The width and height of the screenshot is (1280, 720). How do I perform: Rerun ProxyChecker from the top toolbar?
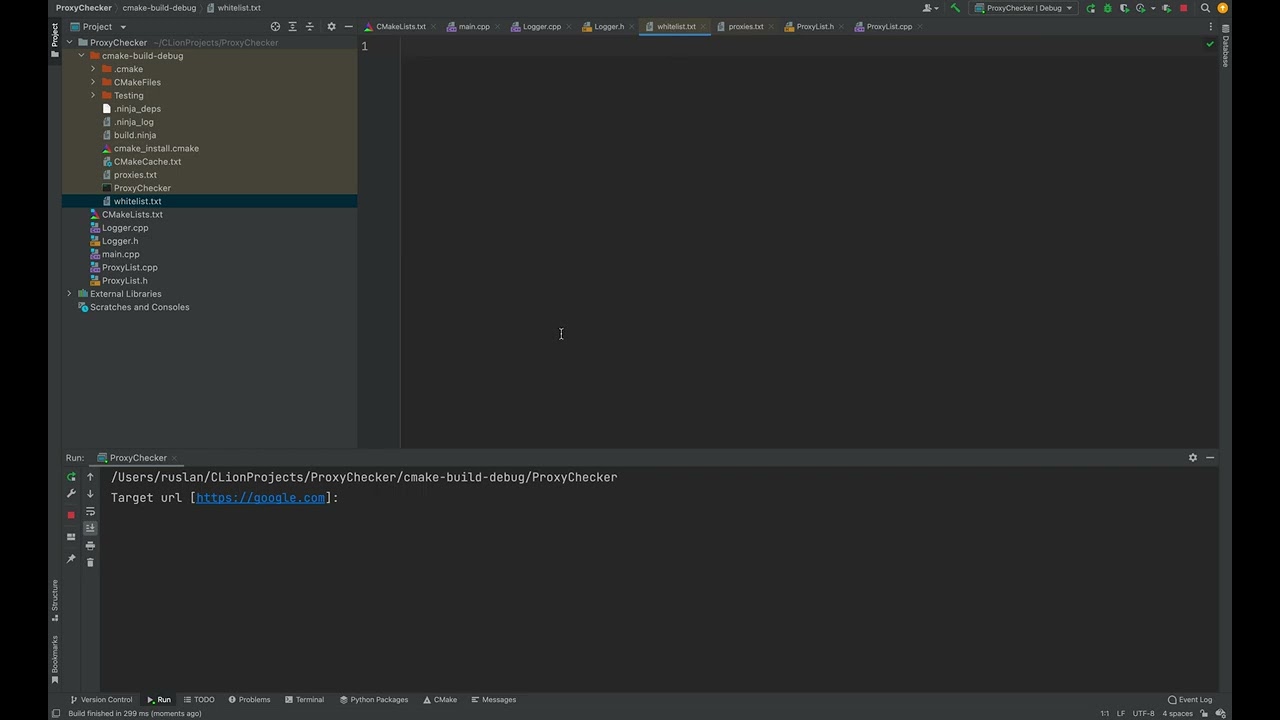coord(1090,8)
